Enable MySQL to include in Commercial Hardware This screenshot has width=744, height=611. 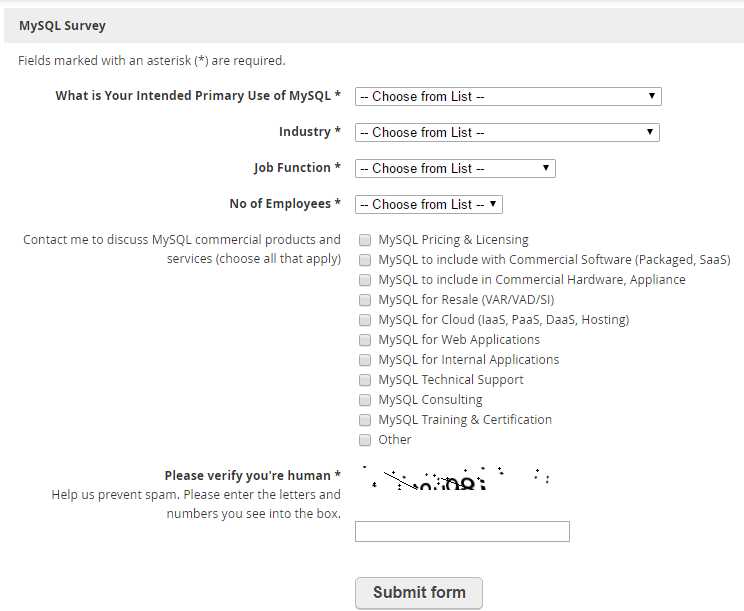365,280
